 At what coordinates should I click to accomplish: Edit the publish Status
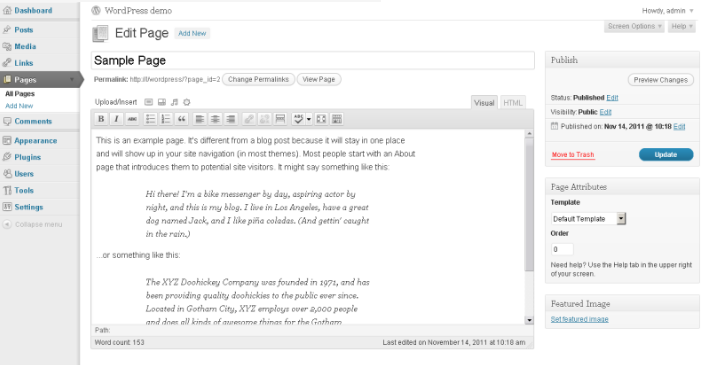click(x=612, y=98)
